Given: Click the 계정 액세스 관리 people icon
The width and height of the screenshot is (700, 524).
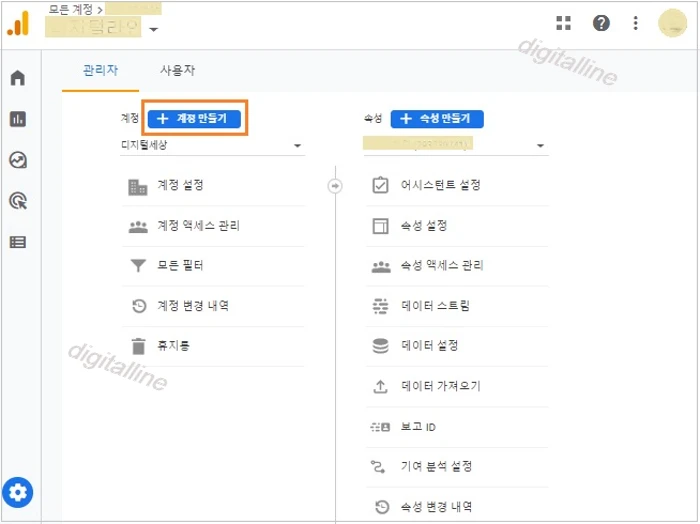Looking at the screenshot, I should pos(138,227).
